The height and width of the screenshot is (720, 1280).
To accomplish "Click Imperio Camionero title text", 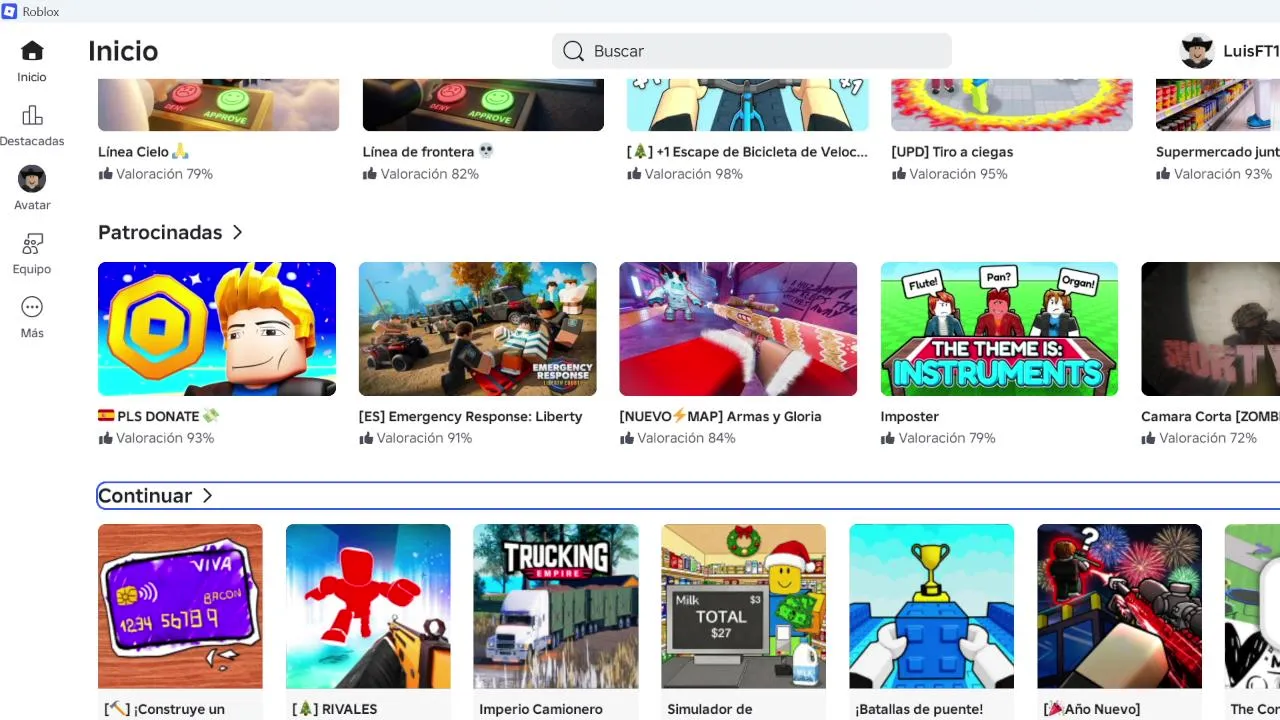I will click(541, 709).
